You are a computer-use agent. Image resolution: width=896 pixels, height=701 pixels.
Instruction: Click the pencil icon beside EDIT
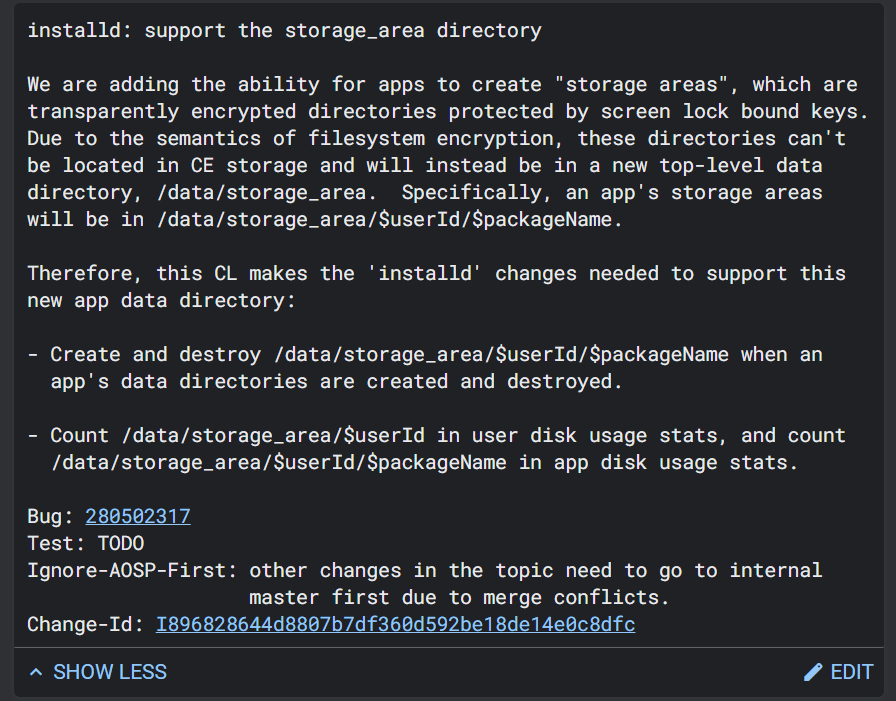coord(813,672)
